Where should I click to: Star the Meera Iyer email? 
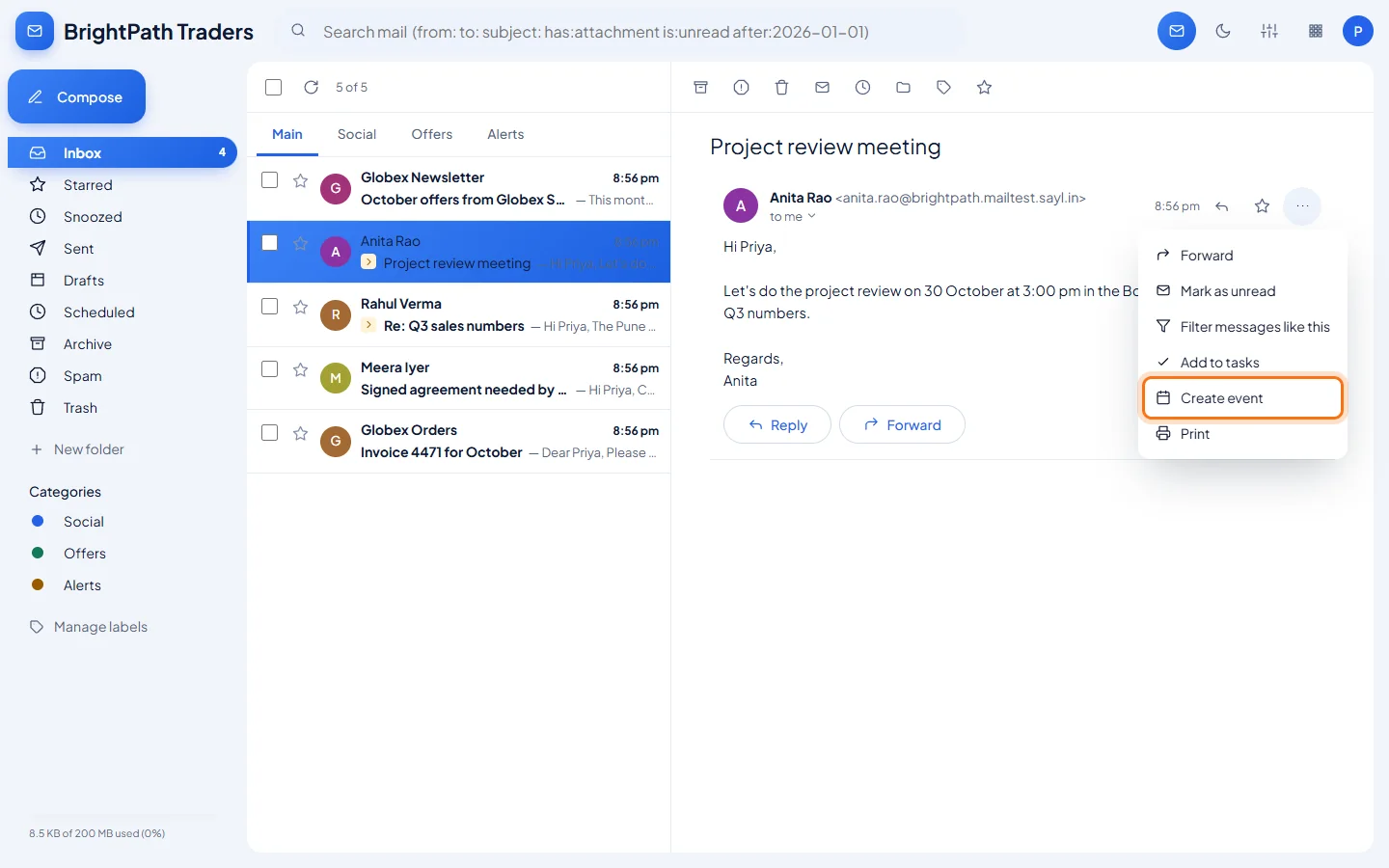pyautogui.click(x=300, y=370)
